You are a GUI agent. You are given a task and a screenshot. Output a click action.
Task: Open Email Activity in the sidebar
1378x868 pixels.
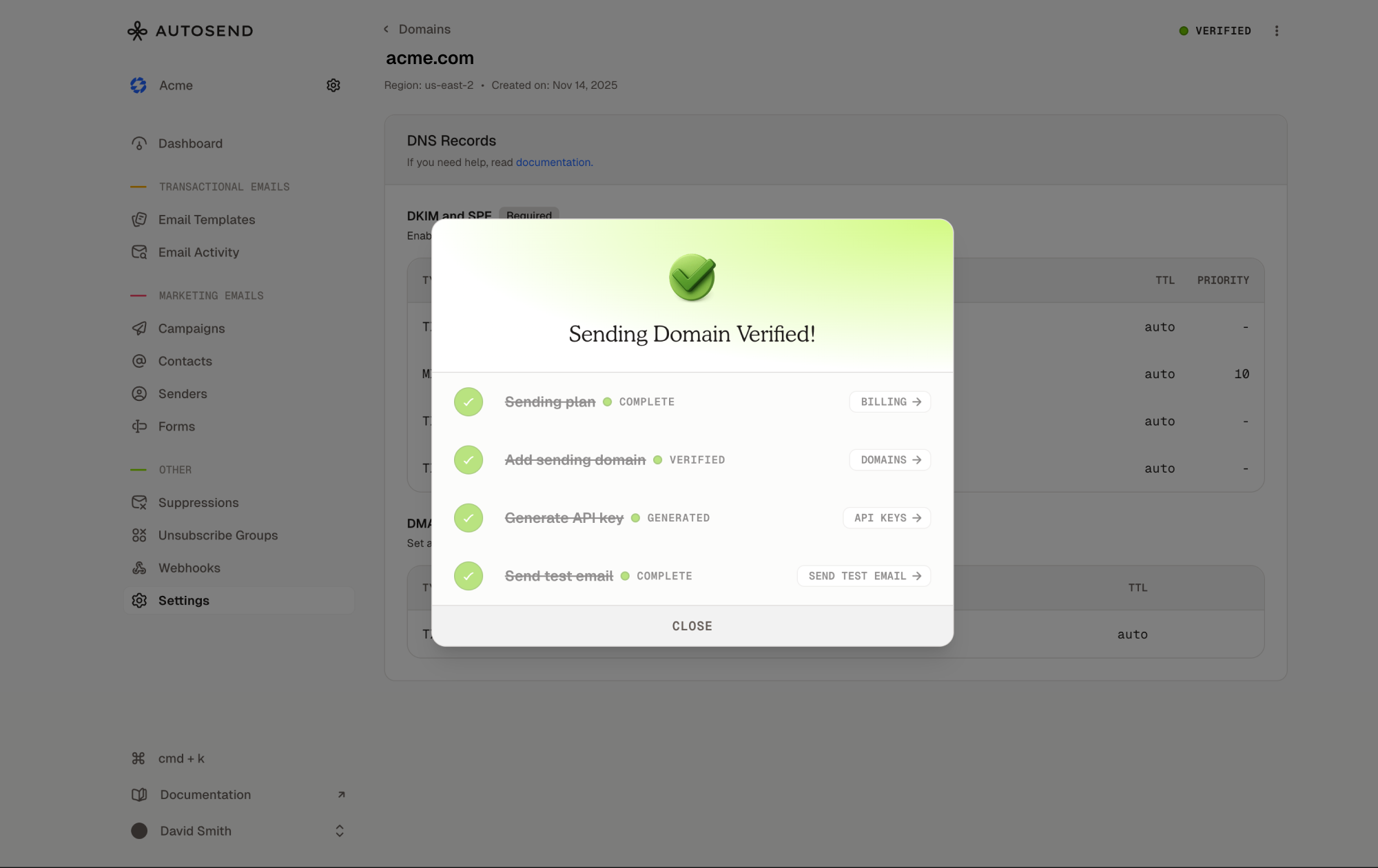coord(198,253)
